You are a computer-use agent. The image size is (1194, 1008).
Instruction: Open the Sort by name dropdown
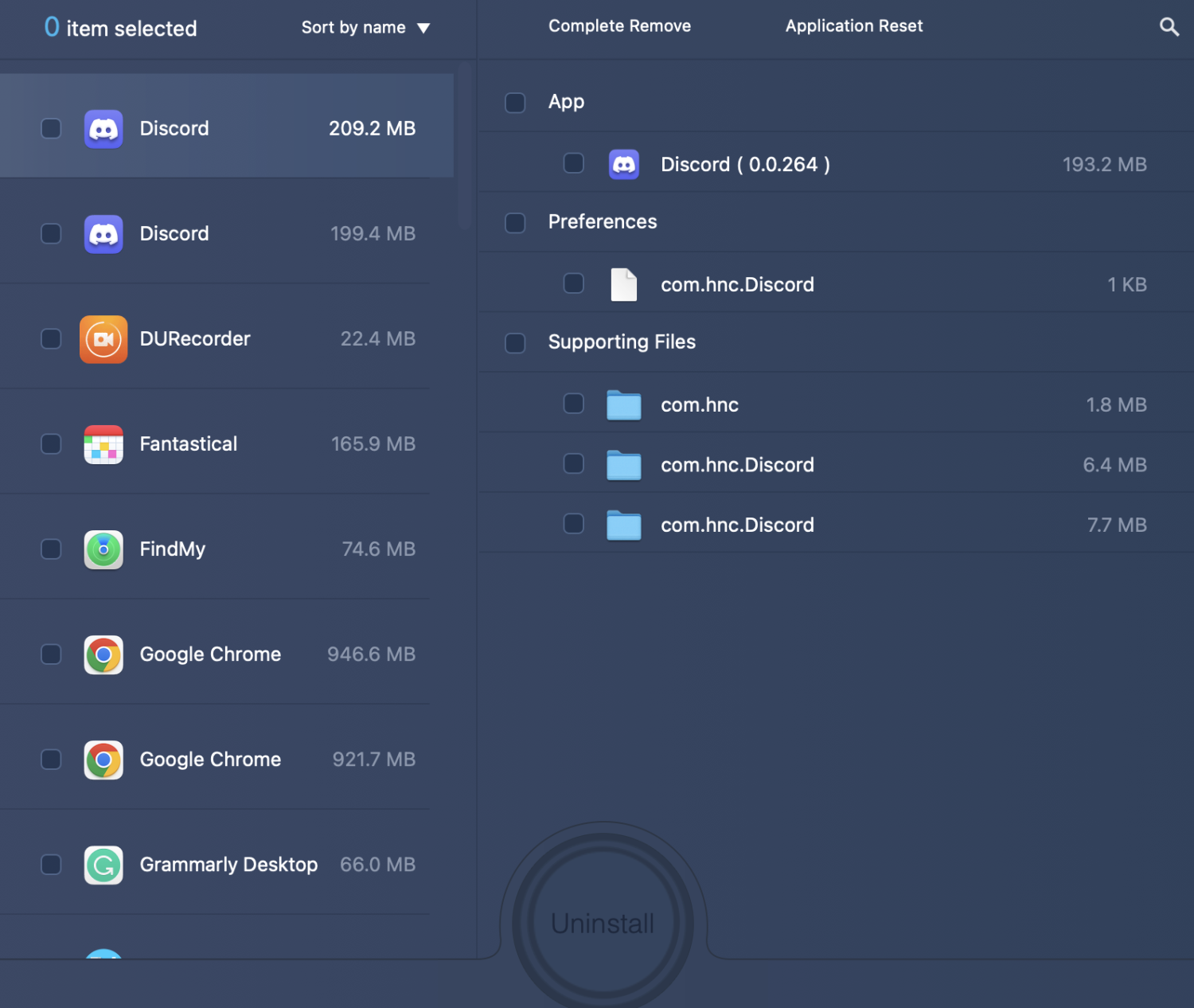pos(365,28)
